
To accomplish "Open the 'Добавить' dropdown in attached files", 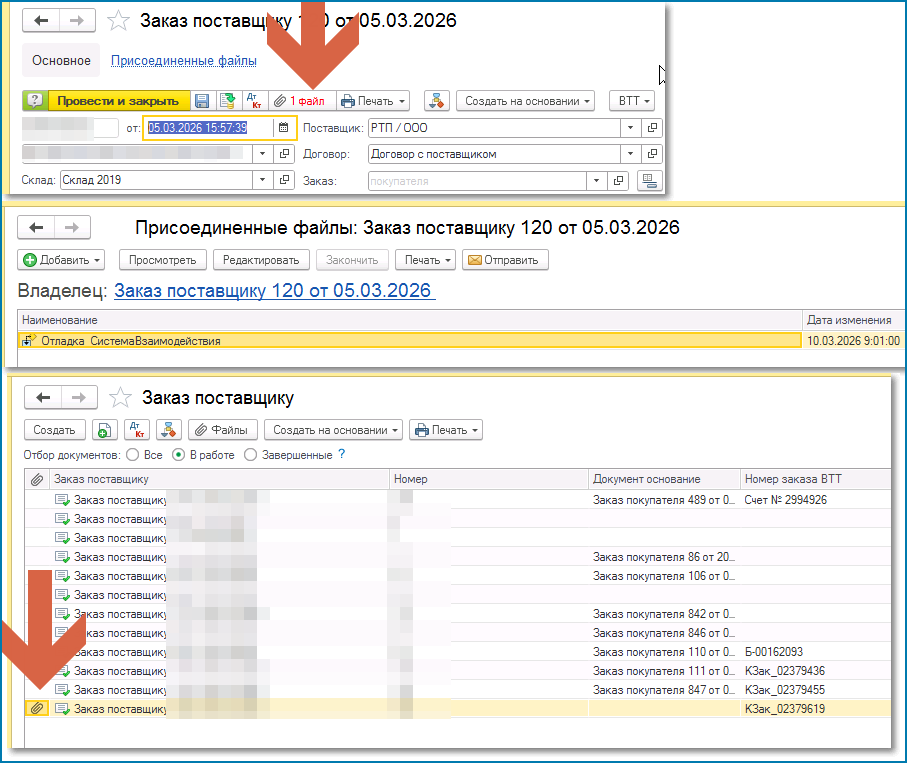I will pos(62,260).
